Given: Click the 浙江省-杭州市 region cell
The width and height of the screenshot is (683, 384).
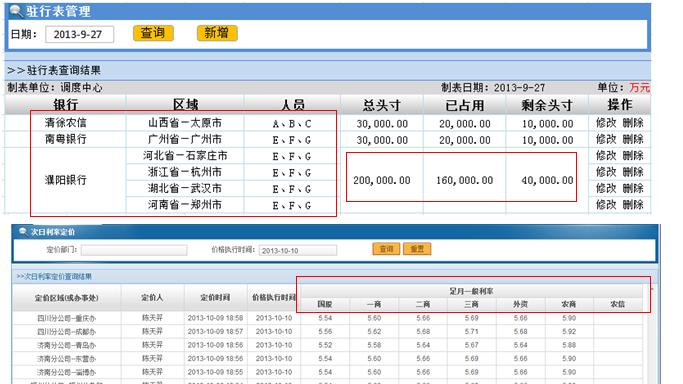Looking at the screenshot, I should (185, 172).
